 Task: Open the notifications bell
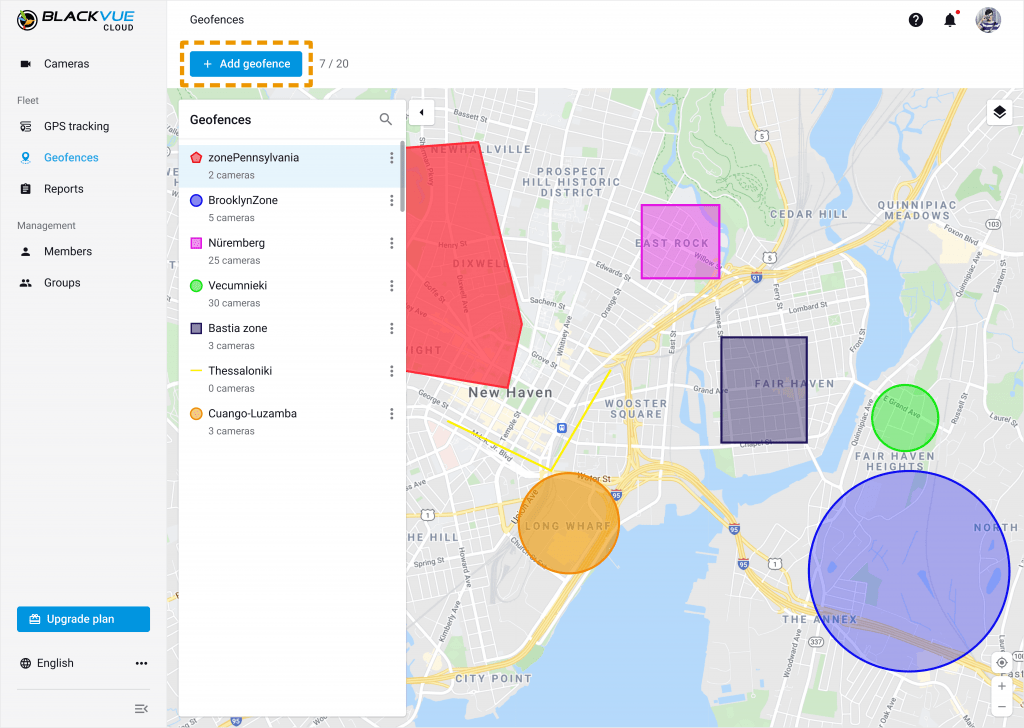(950, 20)
